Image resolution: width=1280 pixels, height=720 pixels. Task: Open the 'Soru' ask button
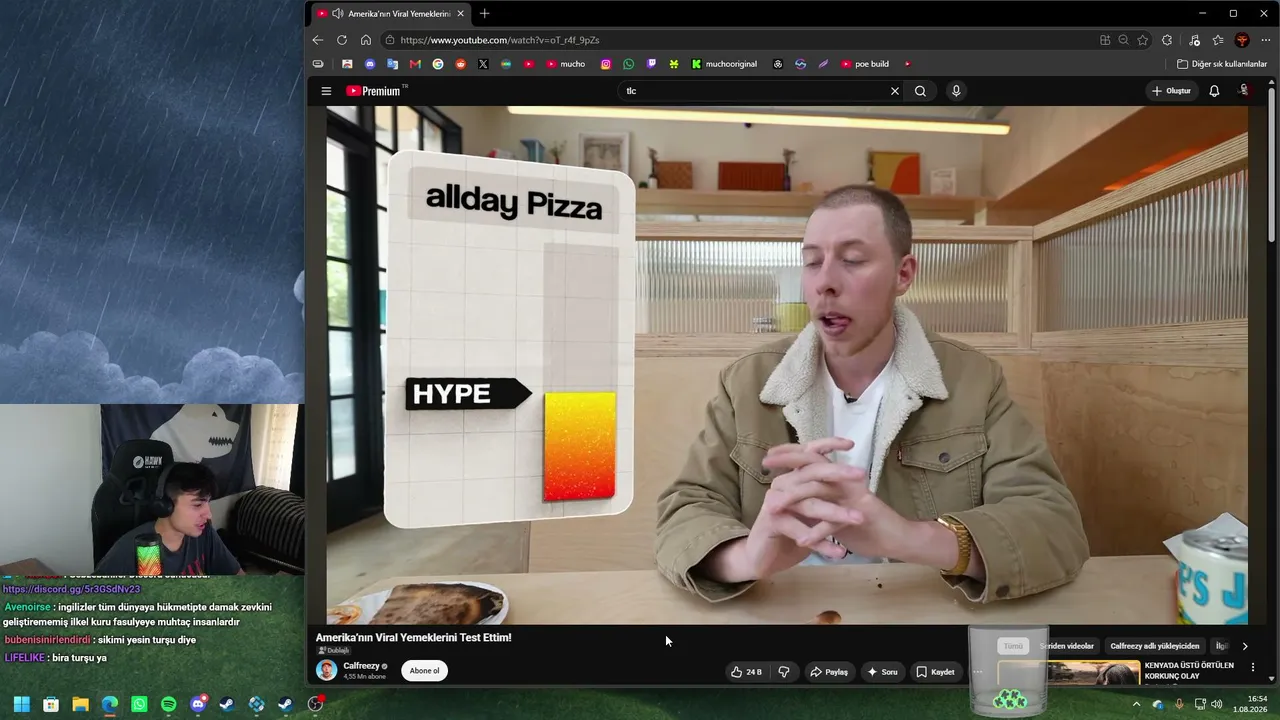882,672
